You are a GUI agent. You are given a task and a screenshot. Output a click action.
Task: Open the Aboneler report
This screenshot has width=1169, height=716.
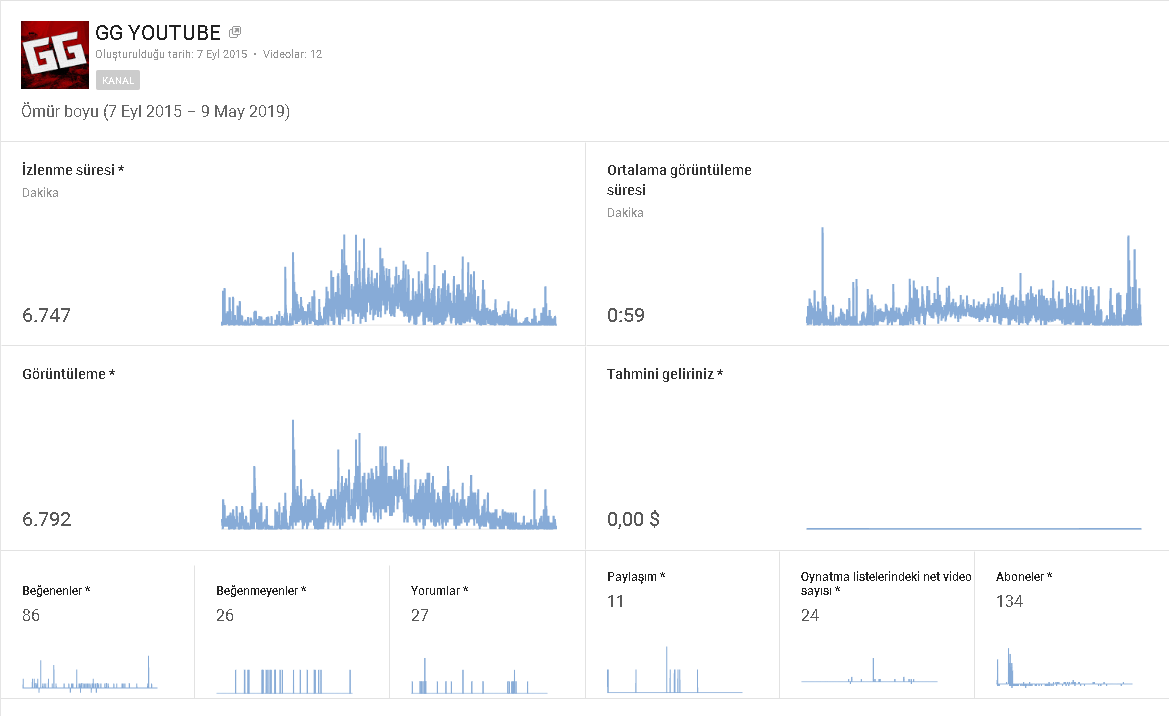(1024, 577)
